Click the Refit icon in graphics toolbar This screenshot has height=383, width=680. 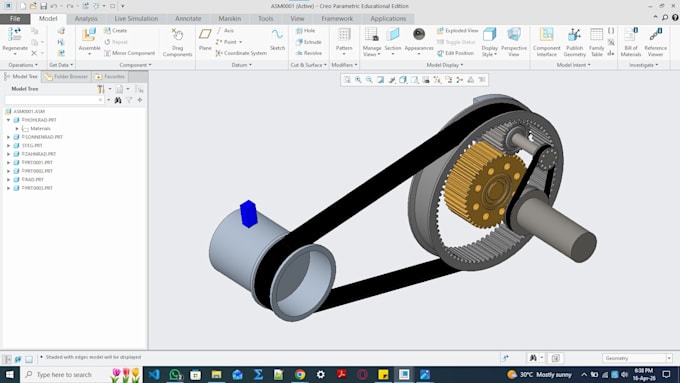(x=347, y=80)
